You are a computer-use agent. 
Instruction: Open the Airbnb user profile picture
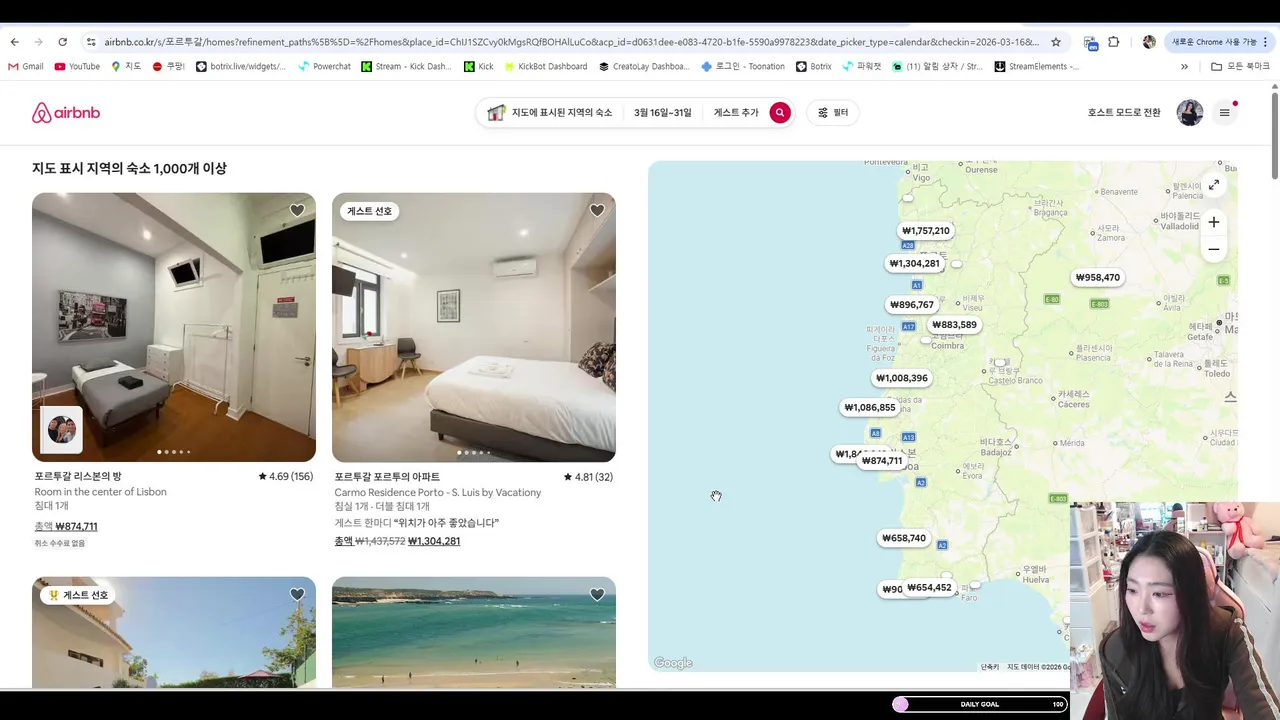[1190, 113]
